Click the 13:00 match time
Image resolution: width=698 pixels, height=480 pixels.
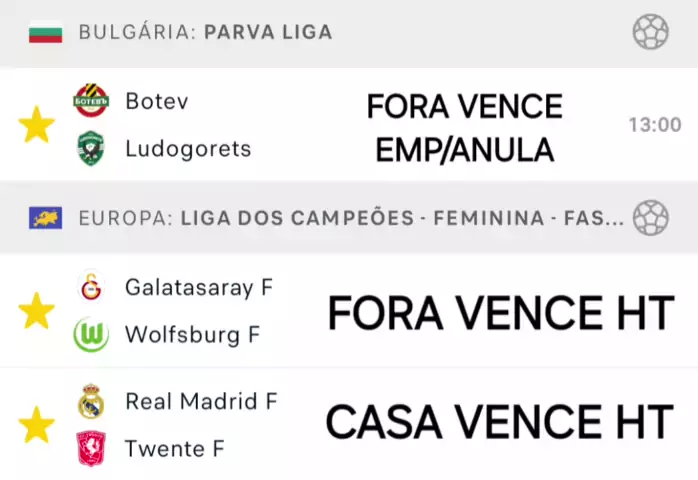654,125
